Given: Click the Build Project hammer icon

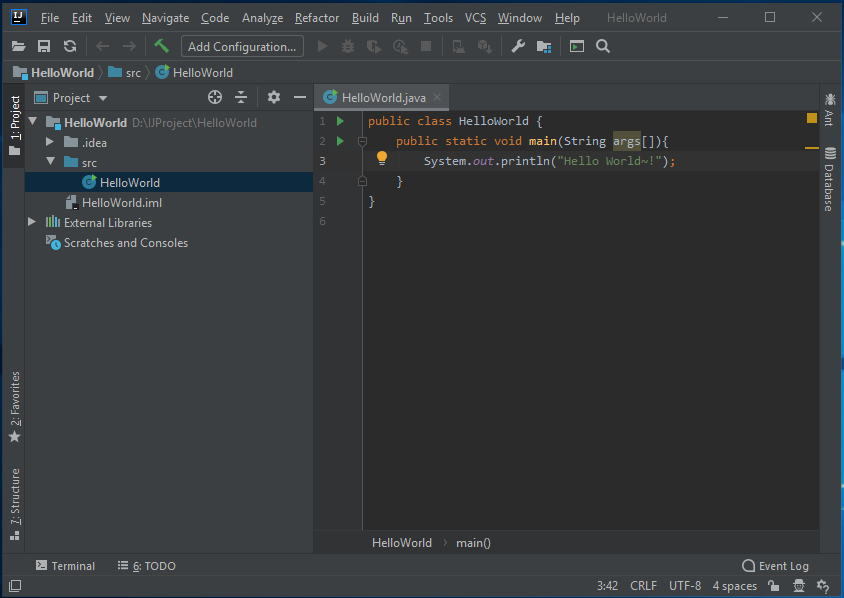Looking at the screenshot, I should click(161, 46).
